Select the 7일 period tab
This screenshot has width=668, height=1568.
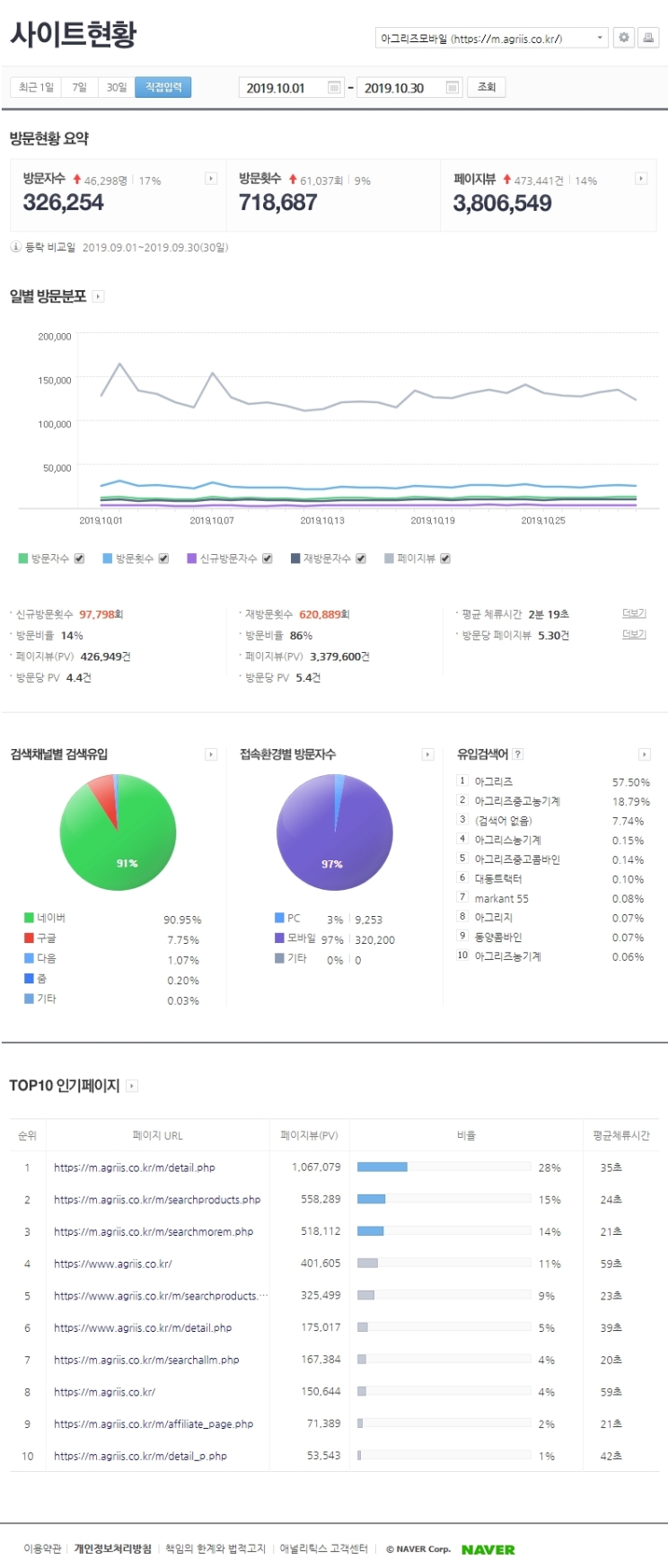[x=80, y=87]
